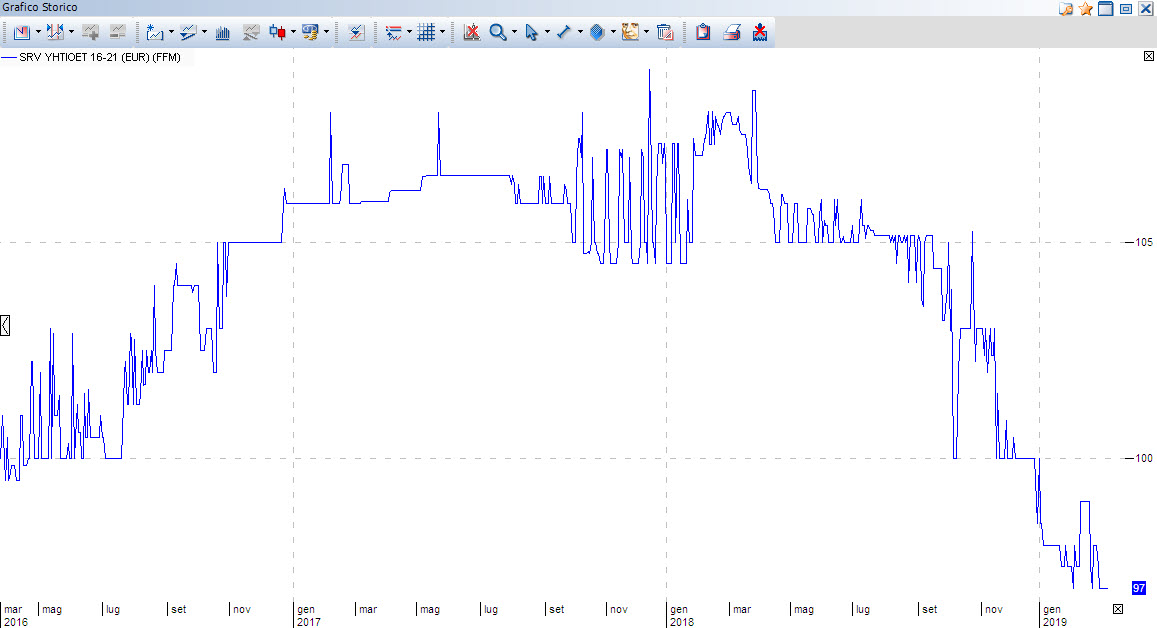
Task: Click the left arrow on chart edge
Action: (x=5, y=325)
